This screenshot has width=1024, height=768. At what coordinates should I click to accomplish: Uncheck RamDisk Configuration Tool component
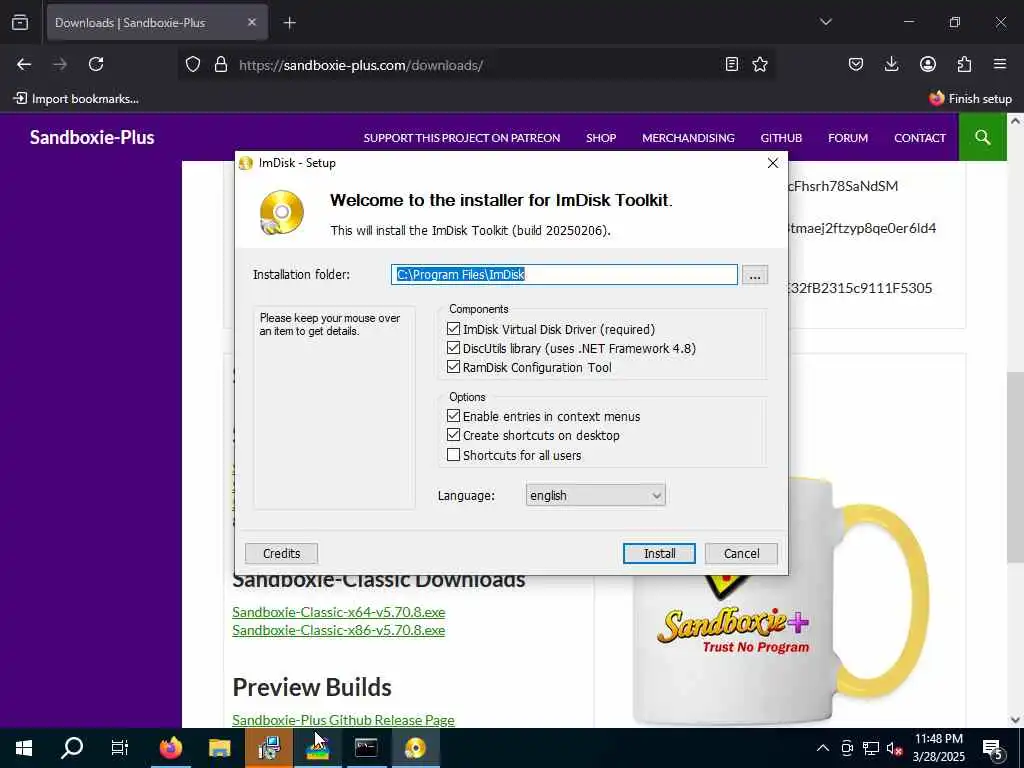point(453,366)
